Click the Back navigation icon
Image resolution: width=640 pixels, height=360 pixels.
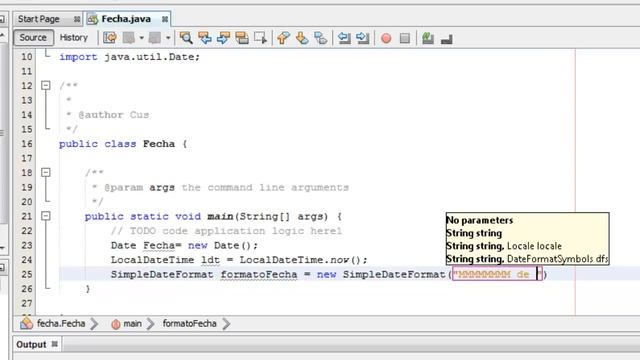[129, 38]
